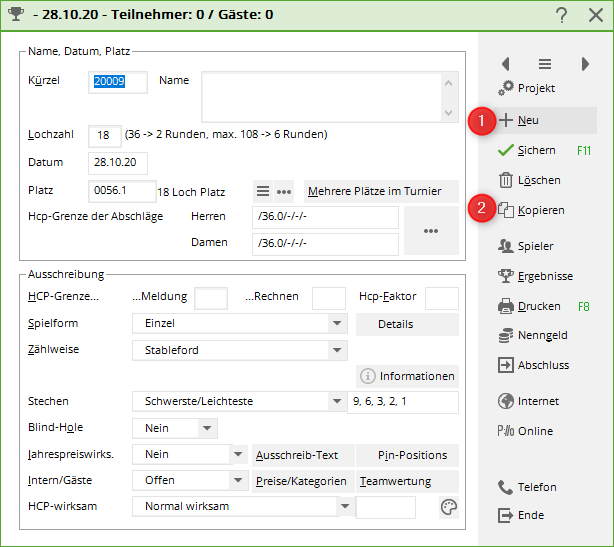Click into the tournament Name text field
Viewport: 614px width, 547px height.
tap(320, 96)
